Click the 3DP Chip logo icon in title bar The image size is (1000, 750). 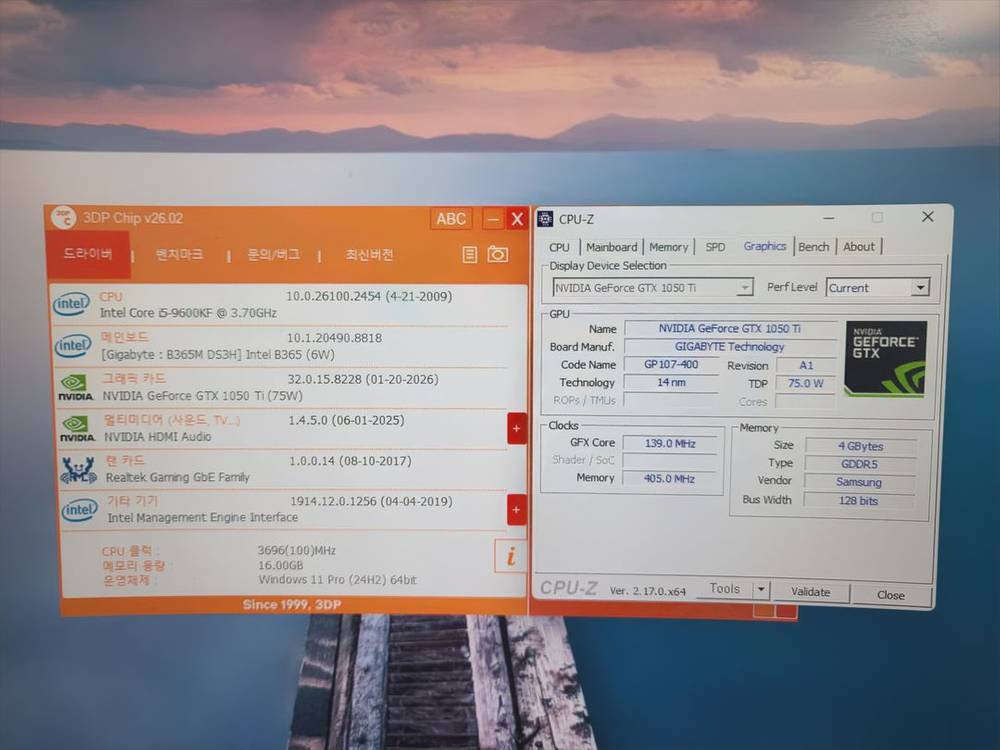click(63, 217)
